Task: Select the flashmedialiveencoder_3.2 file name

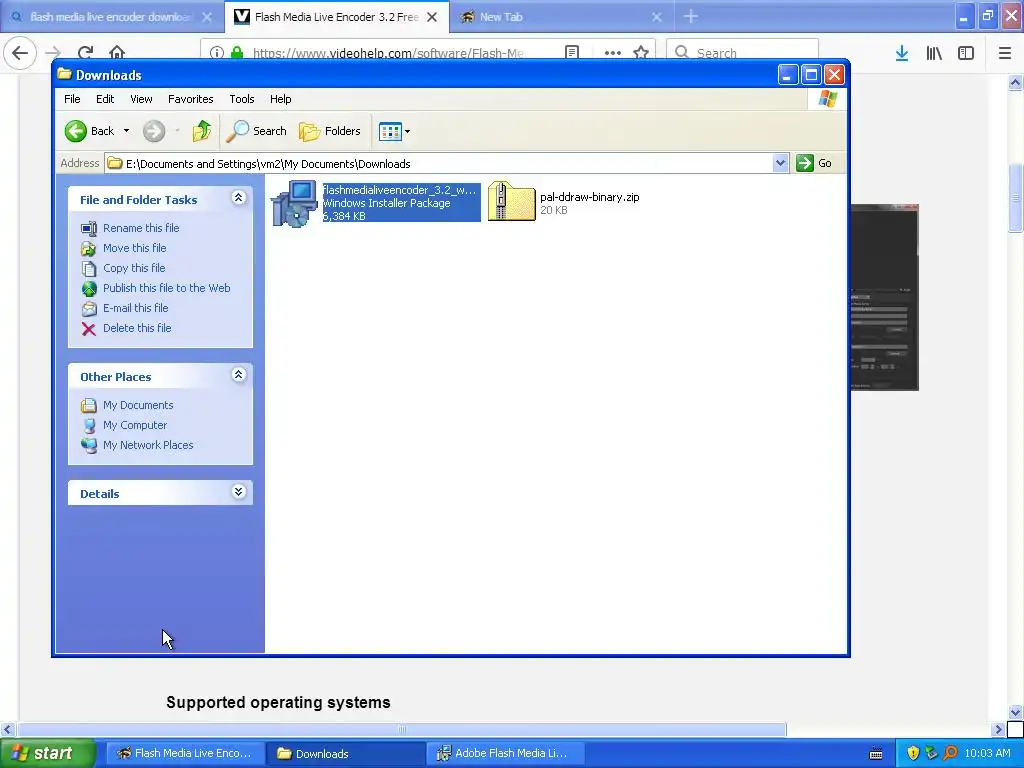Action: [399, 190]
